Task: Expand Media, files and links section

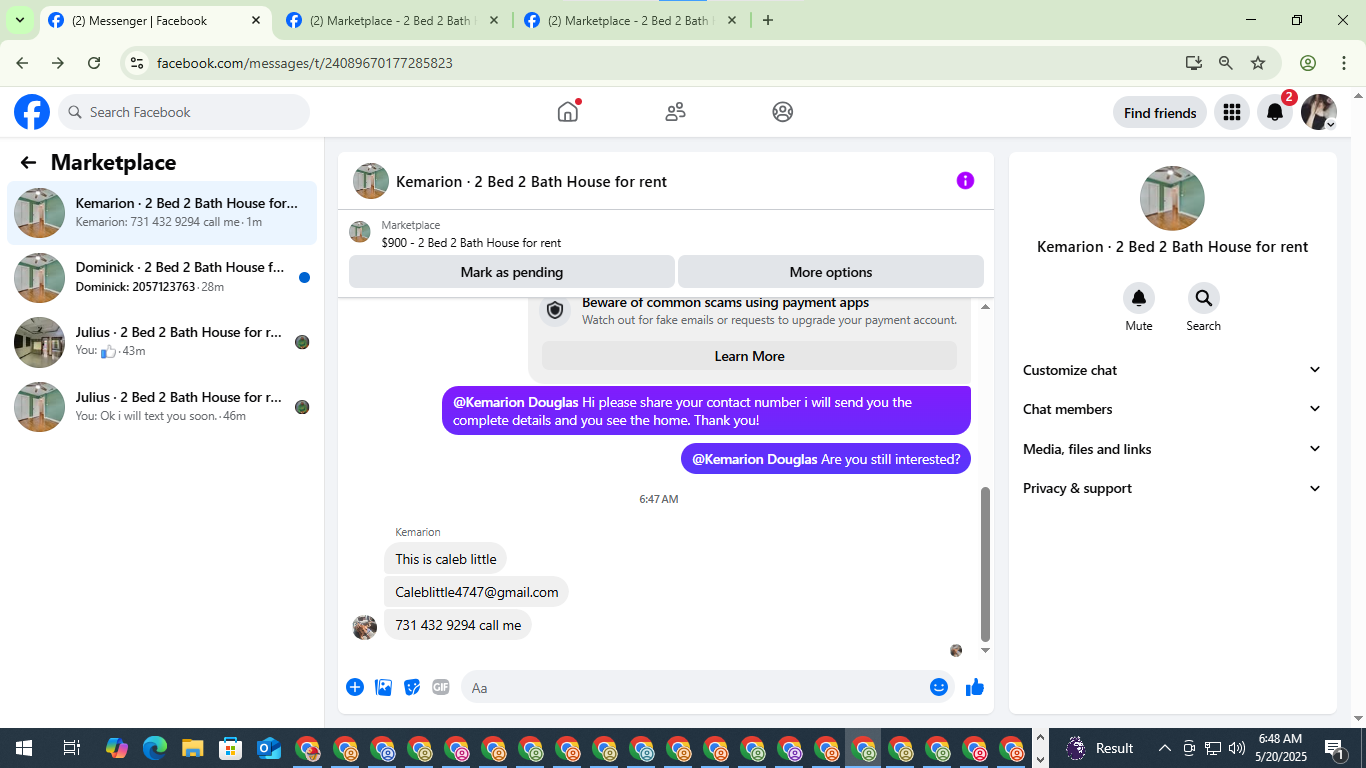Action: click(1172, 449)
